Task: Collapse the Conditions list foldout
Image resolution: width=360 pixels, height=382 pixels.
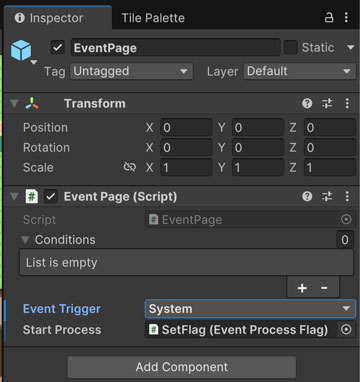Action: coord(25,240)
